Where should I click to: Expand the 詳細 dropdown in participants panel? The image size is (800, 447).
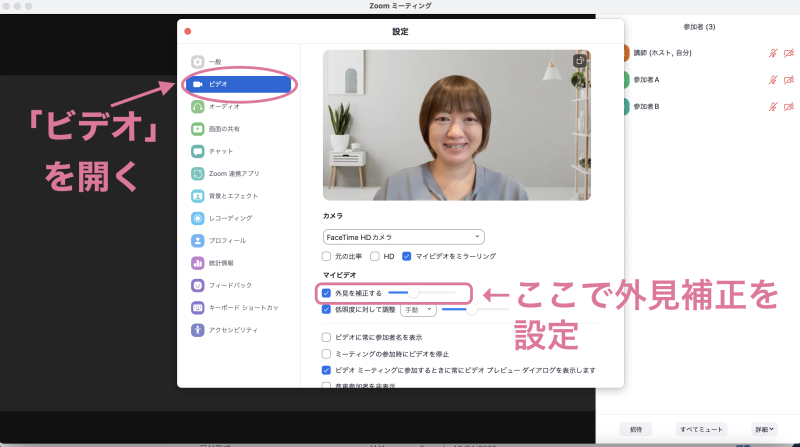coord(764,429)
